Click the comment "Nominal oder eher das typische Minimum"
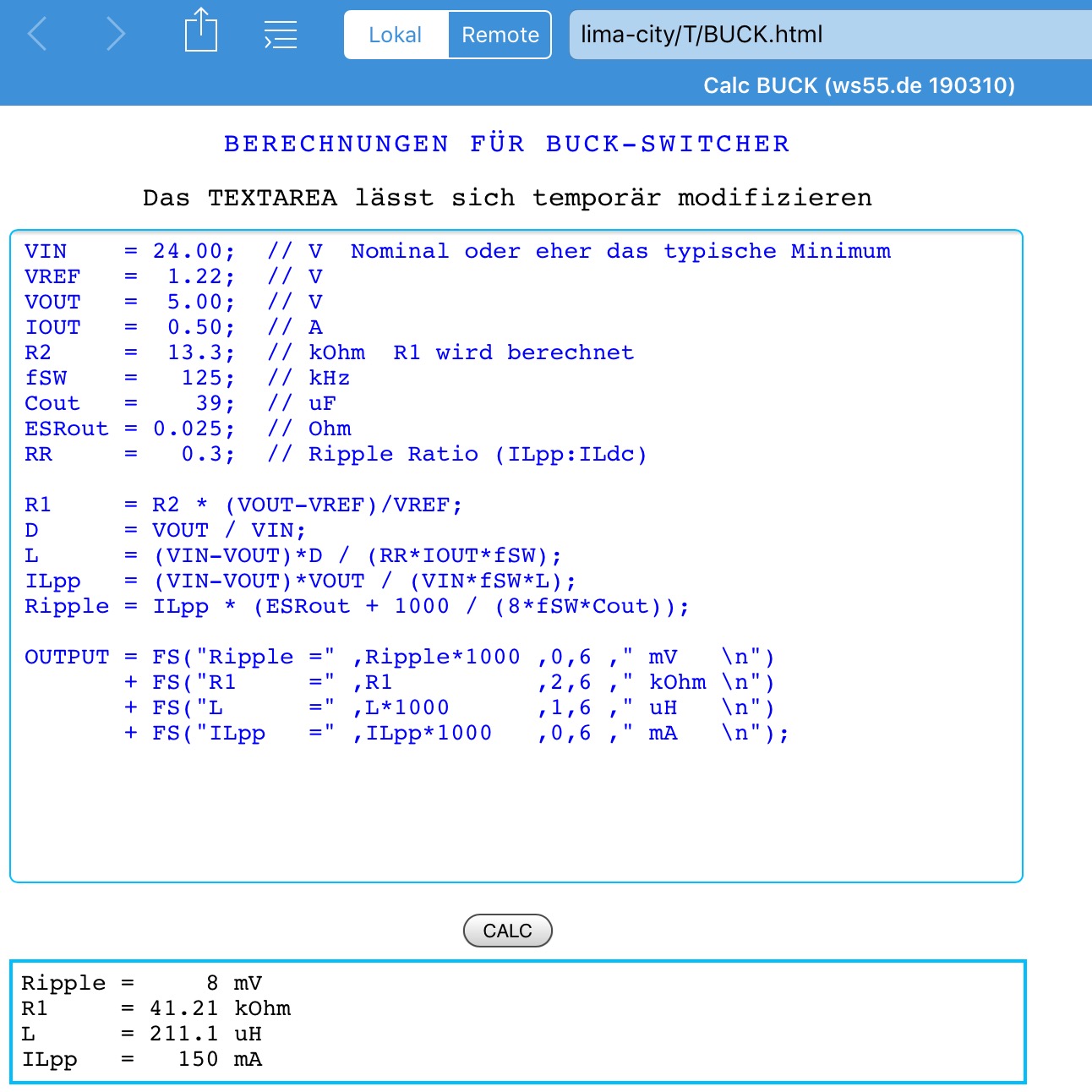This screenshot has height=1092, width=1092. tap(620, 251)
